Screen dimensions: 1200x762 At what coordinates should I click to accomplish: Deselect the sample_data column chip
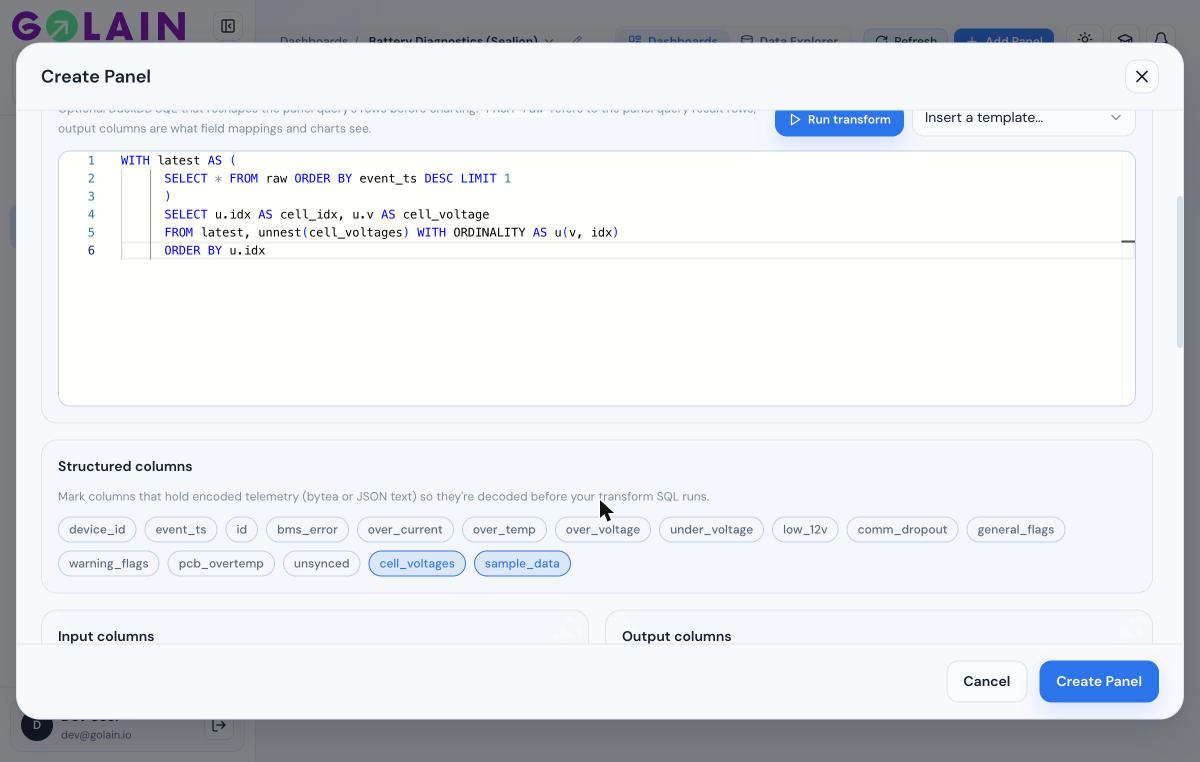[522, 563]
